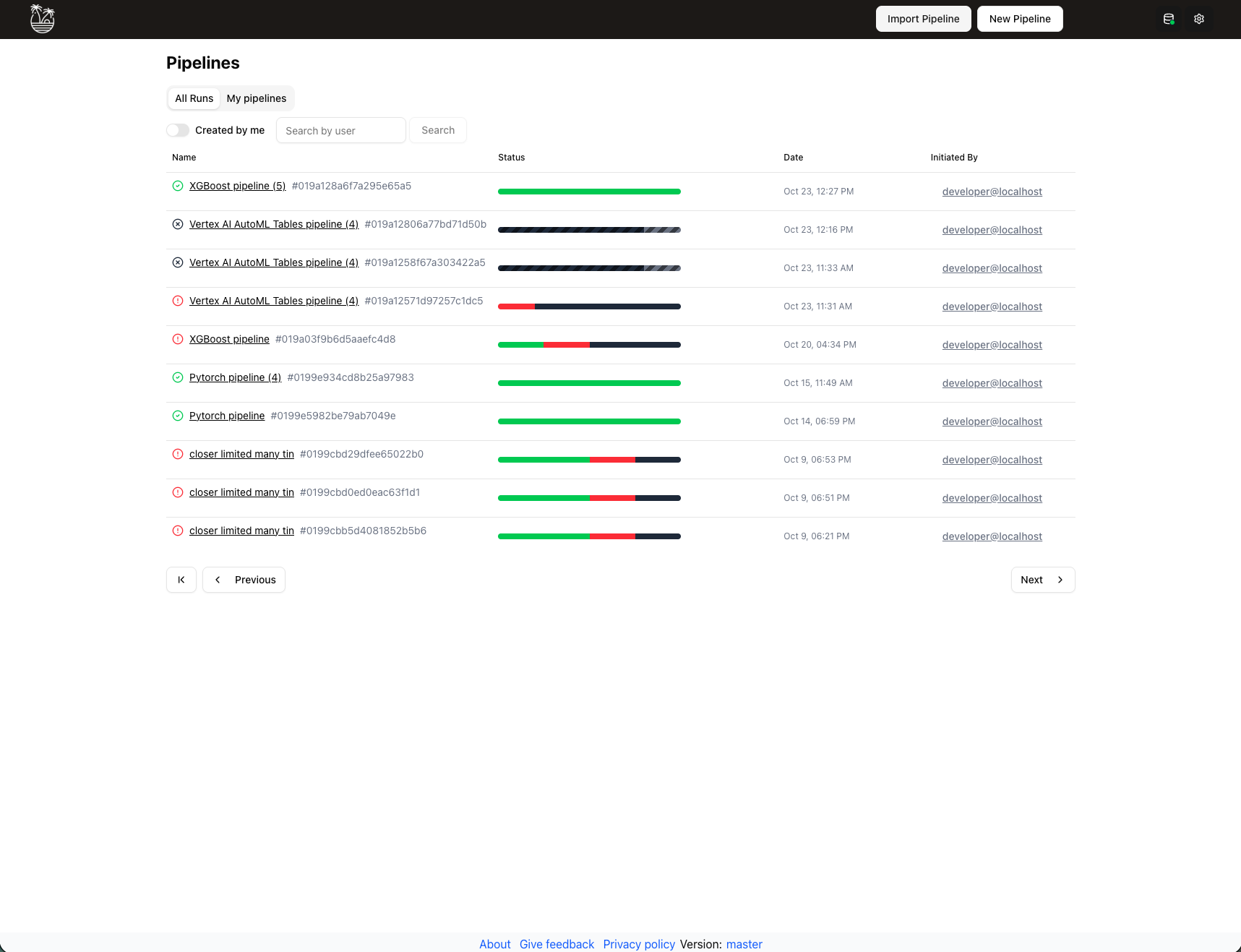1241x952 pixels.
Task: Click the failed status icon beside run #019a12571d97257c1dc5
Action: click(x=178, y=301)
